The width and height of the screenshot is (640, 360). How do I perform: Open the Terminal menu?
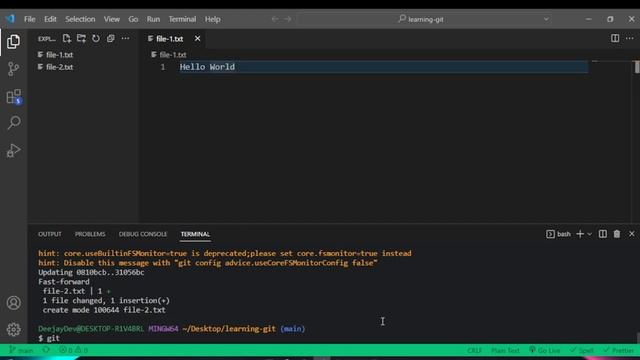[182, 19]
